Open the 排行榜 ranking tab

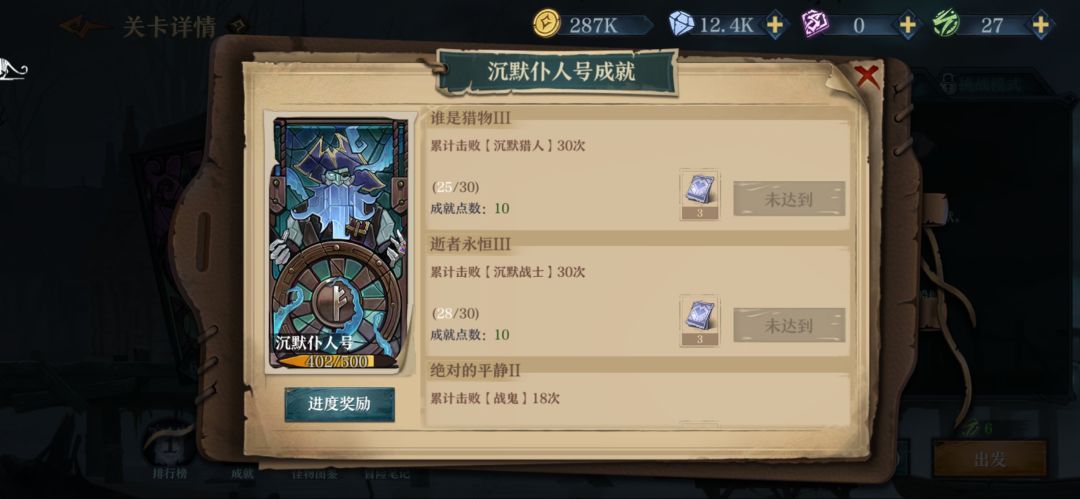[170, 473]
